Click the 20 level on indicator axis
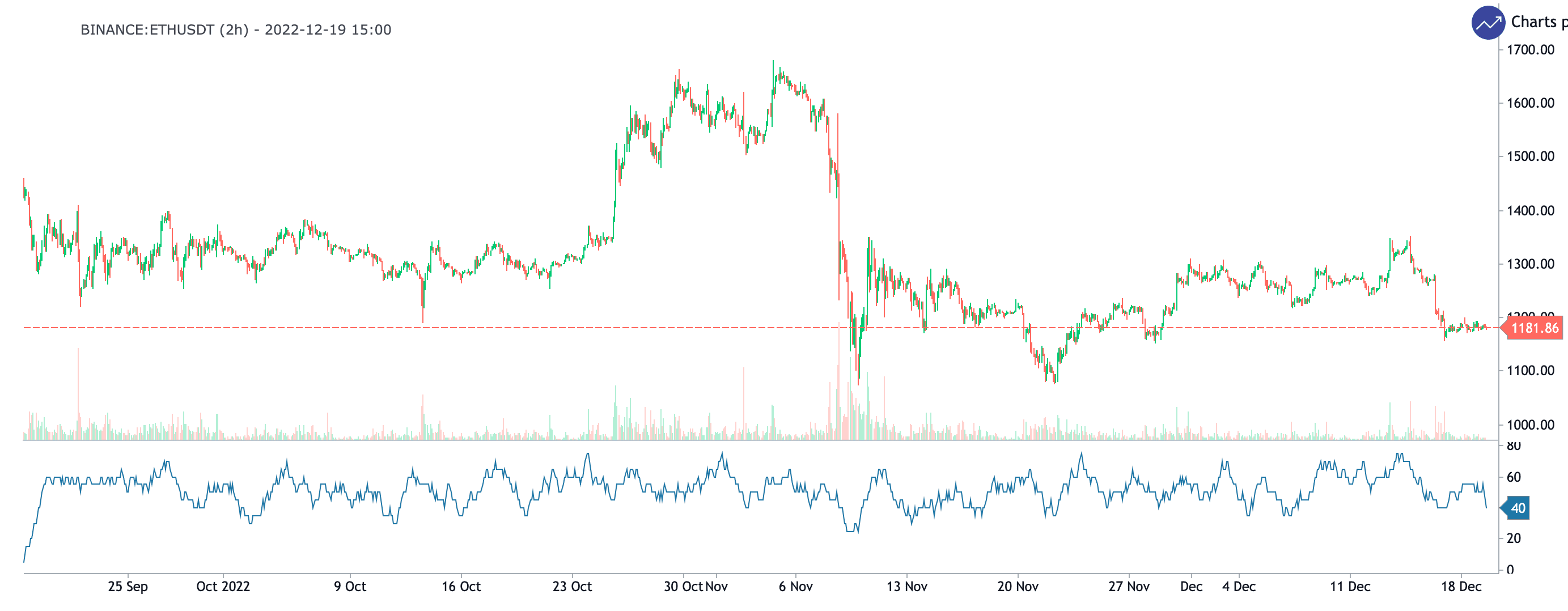 pyautogui.click(x=1514, y=538)
